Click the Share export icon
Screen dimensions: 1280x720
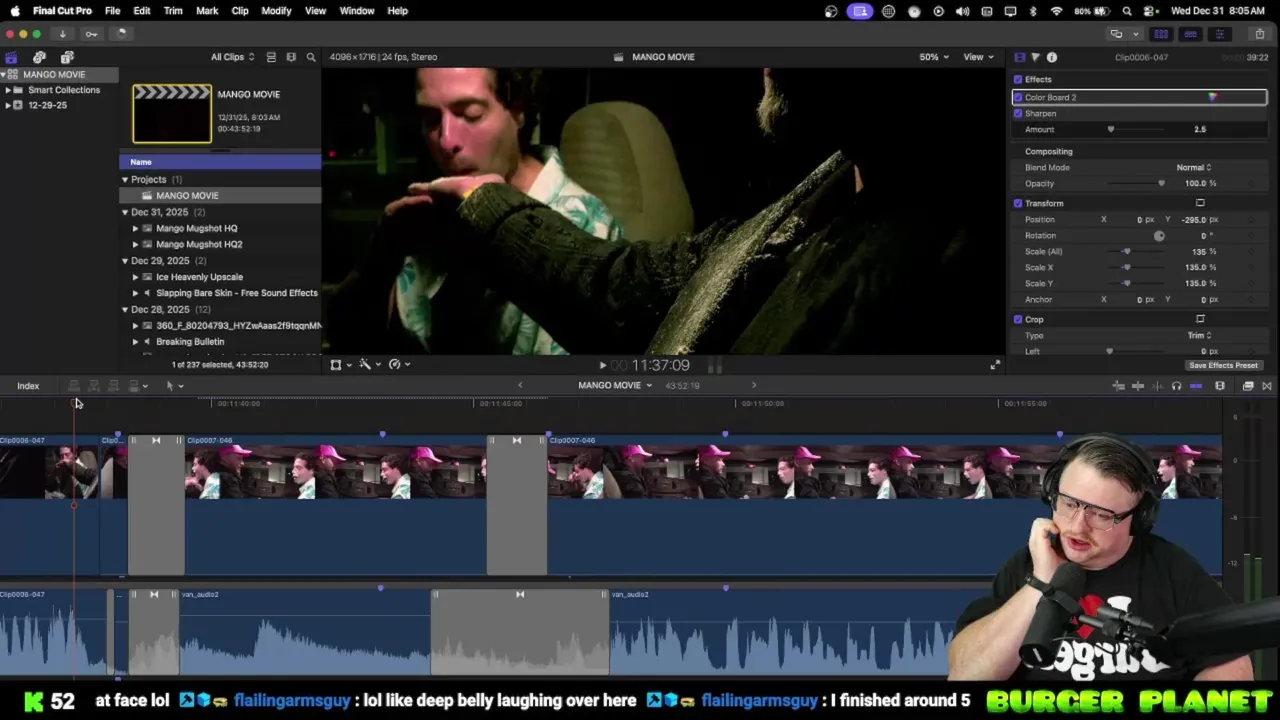click(1259, 33)
